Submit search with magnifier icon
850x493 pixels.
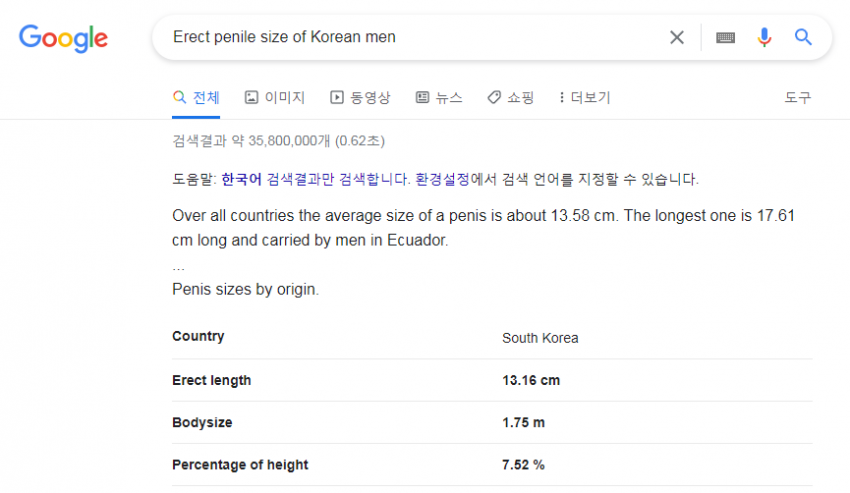(803, 37)
